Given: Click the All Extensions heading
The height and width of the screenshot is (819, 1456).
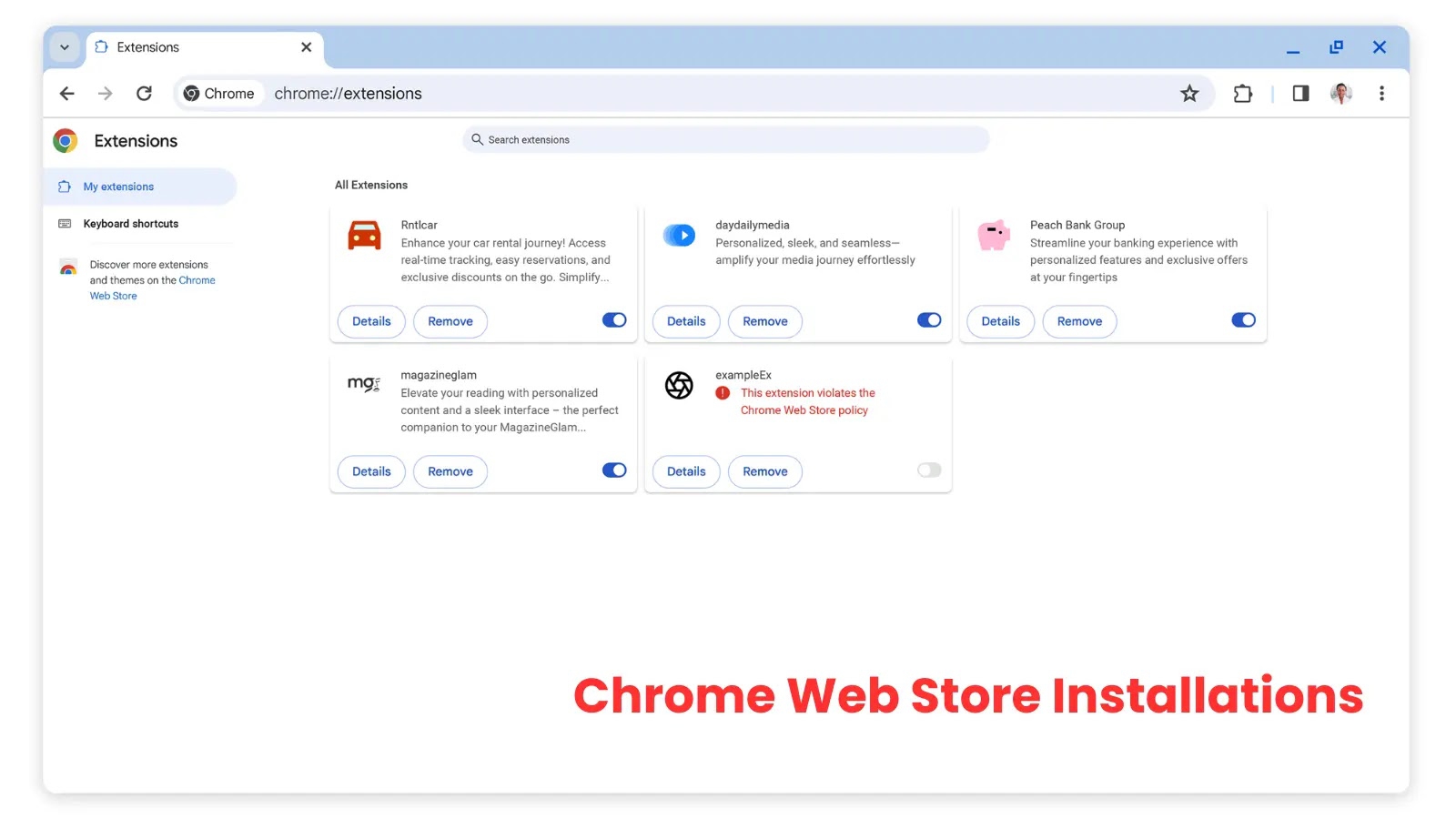Looking at the screenshot, I should 371,185.
